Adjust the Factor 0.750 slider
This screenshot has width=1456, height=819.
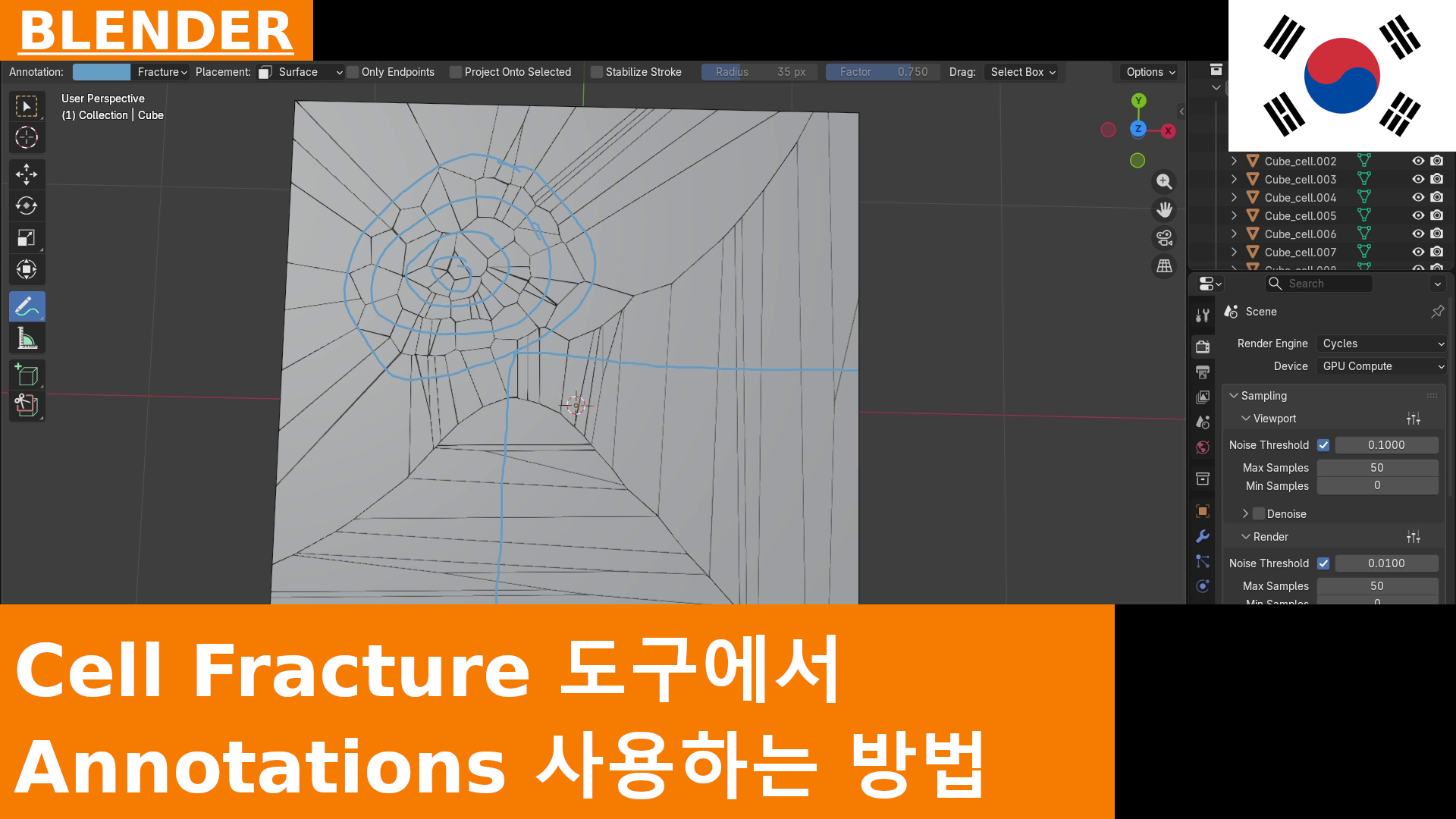click(883, 72)
